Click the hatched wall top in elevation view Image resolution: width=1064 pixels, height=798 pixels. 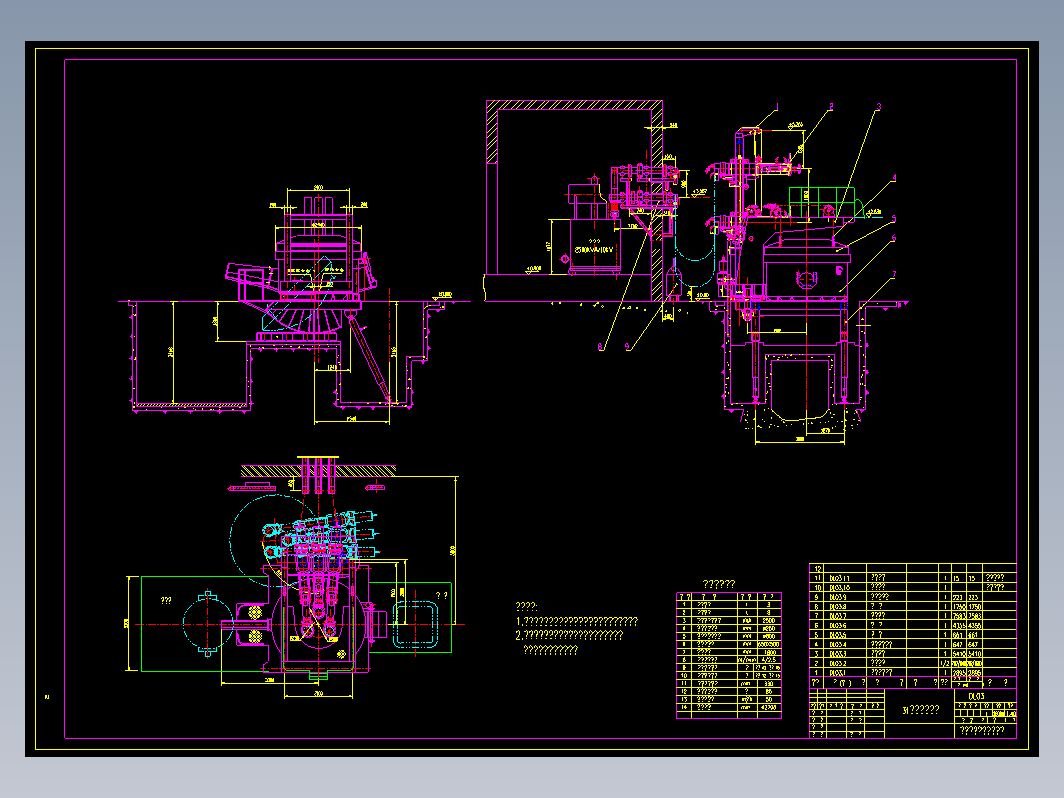click(x=574, y=105)
